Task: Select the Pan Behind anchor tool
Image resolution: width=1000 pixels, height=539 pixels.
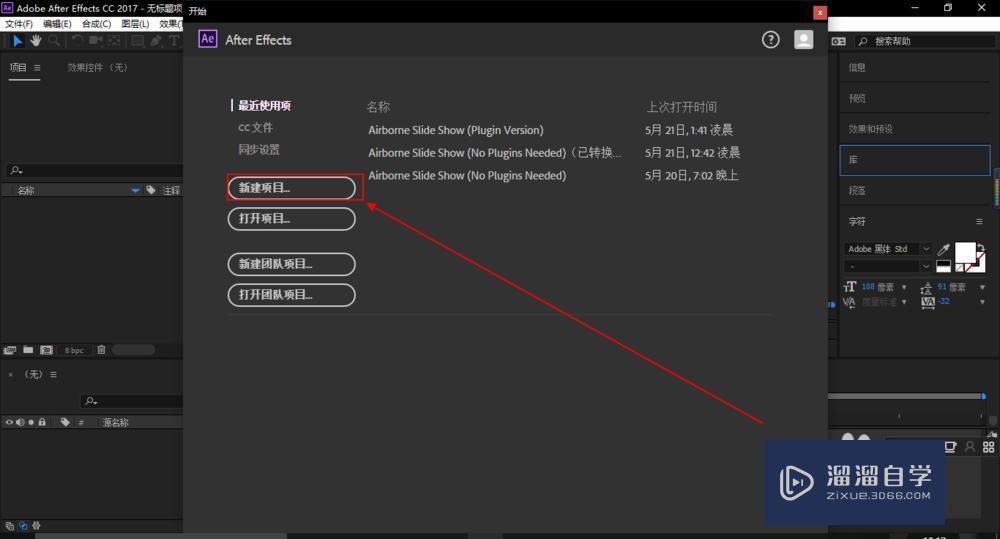Action: click(114, 41)
